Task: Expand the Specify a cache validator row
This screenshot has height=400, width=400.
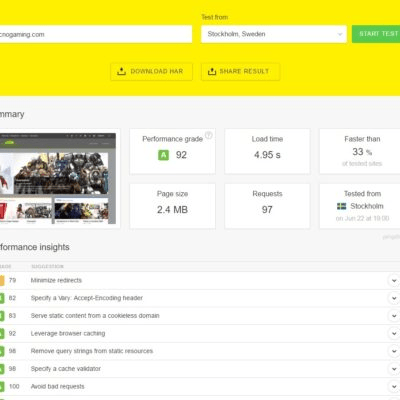Action: [x=394, y=369]
